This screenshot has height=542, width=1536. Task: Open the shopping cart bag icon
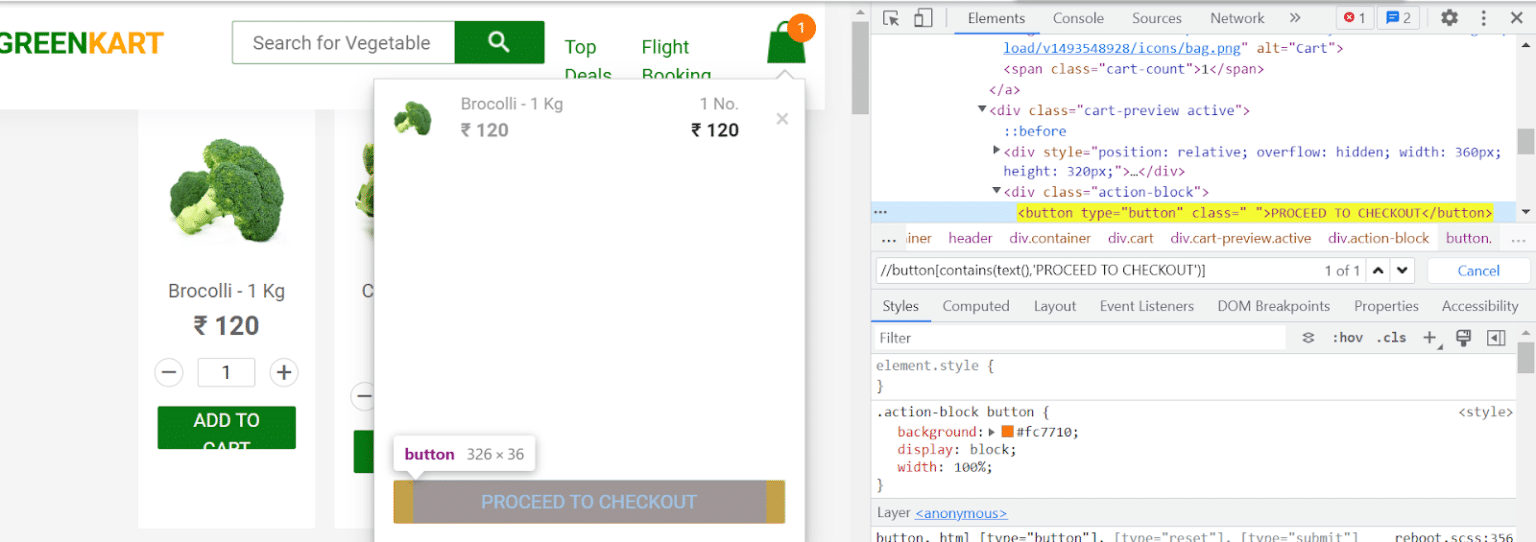[x=786, y=45]
